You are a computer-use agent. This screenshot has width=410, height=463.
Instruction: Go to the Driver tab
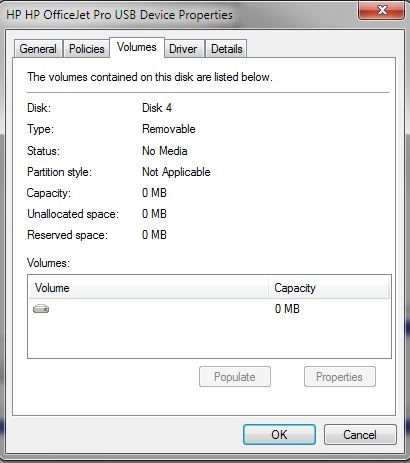[x=183, y=49]
